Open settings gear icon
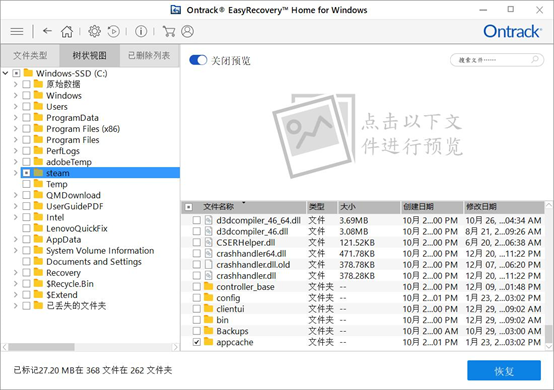The image size is (554, 390). [94, 31]
